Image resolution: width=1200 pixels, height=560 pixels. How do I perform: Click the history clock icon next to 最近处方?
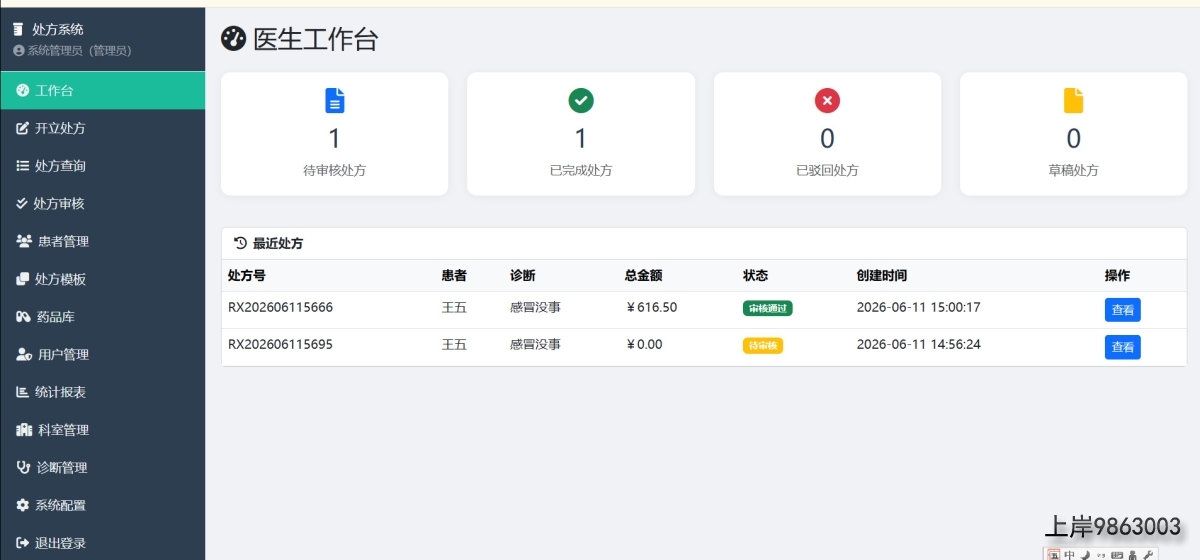[x=240, y=243]
